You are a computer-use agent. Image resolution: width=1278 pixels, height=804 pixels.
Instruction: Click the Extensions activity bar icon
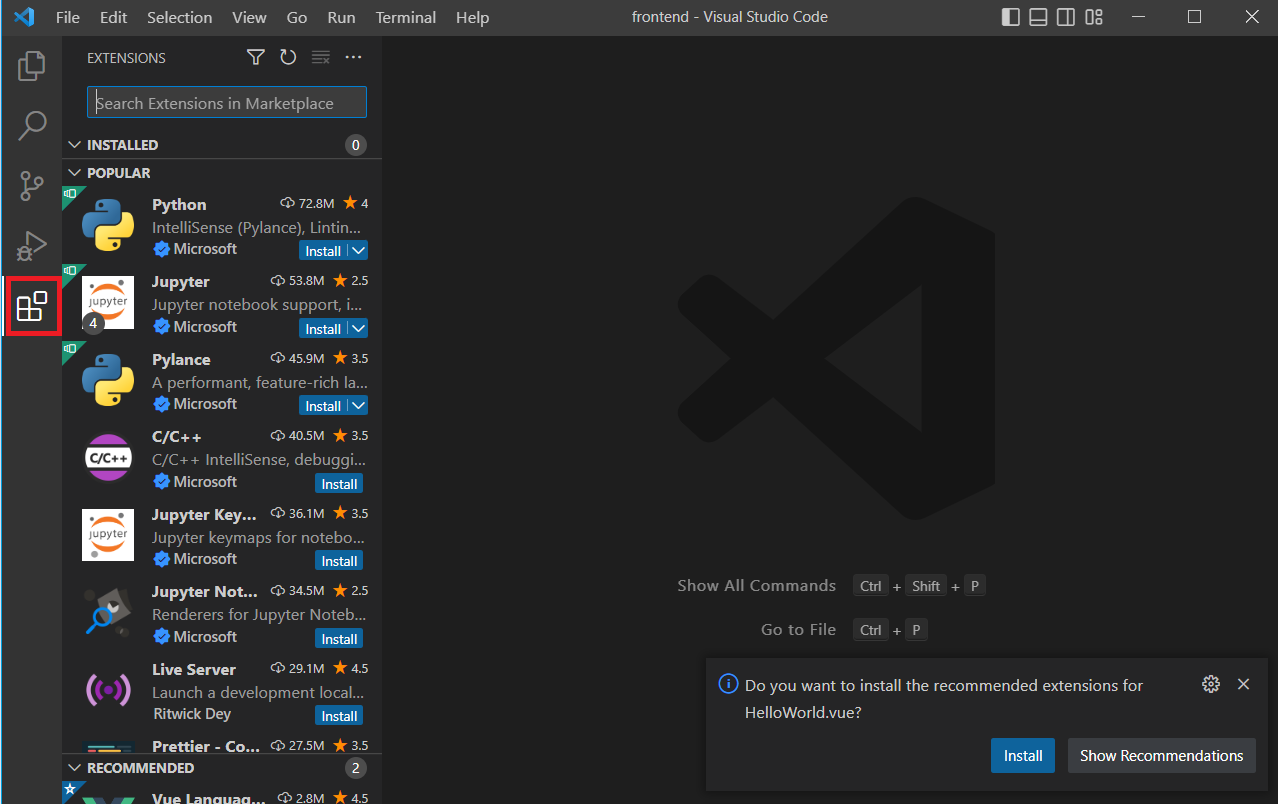click(x=32, y=306)
